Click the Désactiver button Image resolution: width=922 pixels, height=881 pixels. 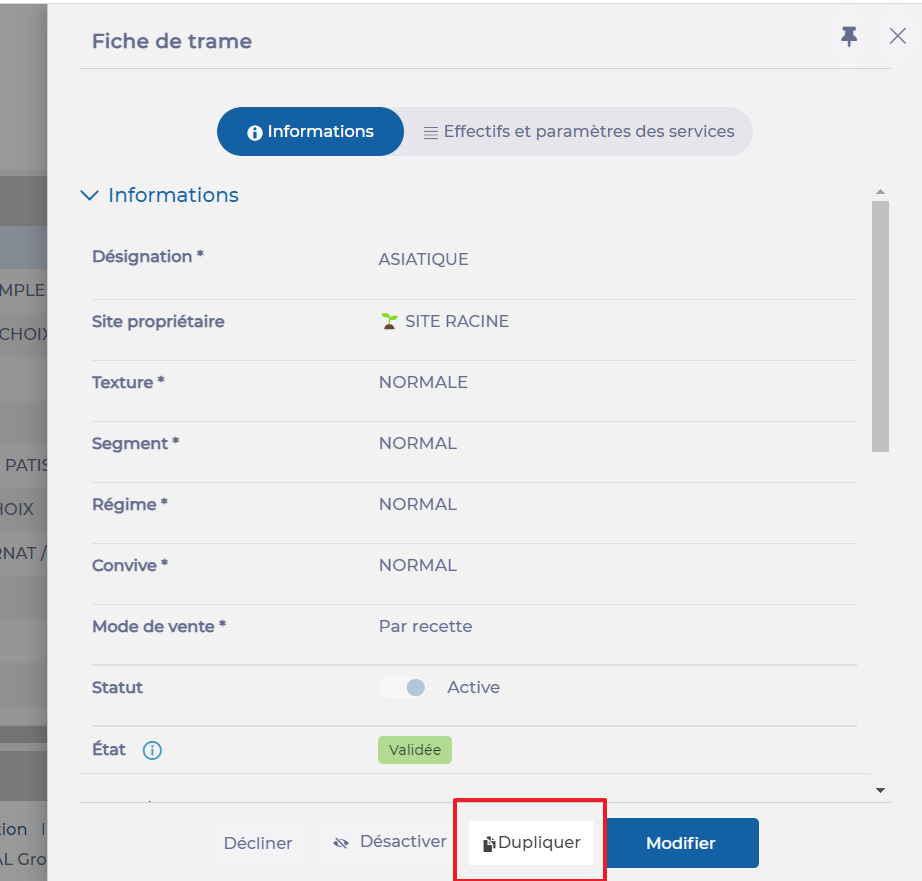tap(390, 842)
